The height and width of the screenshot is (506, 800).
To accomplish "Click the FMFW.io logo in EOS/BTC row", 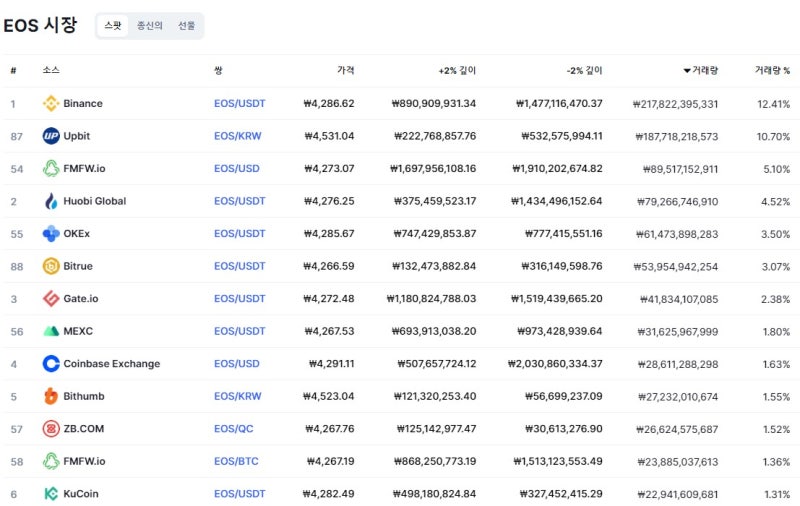I will point(51,462).
